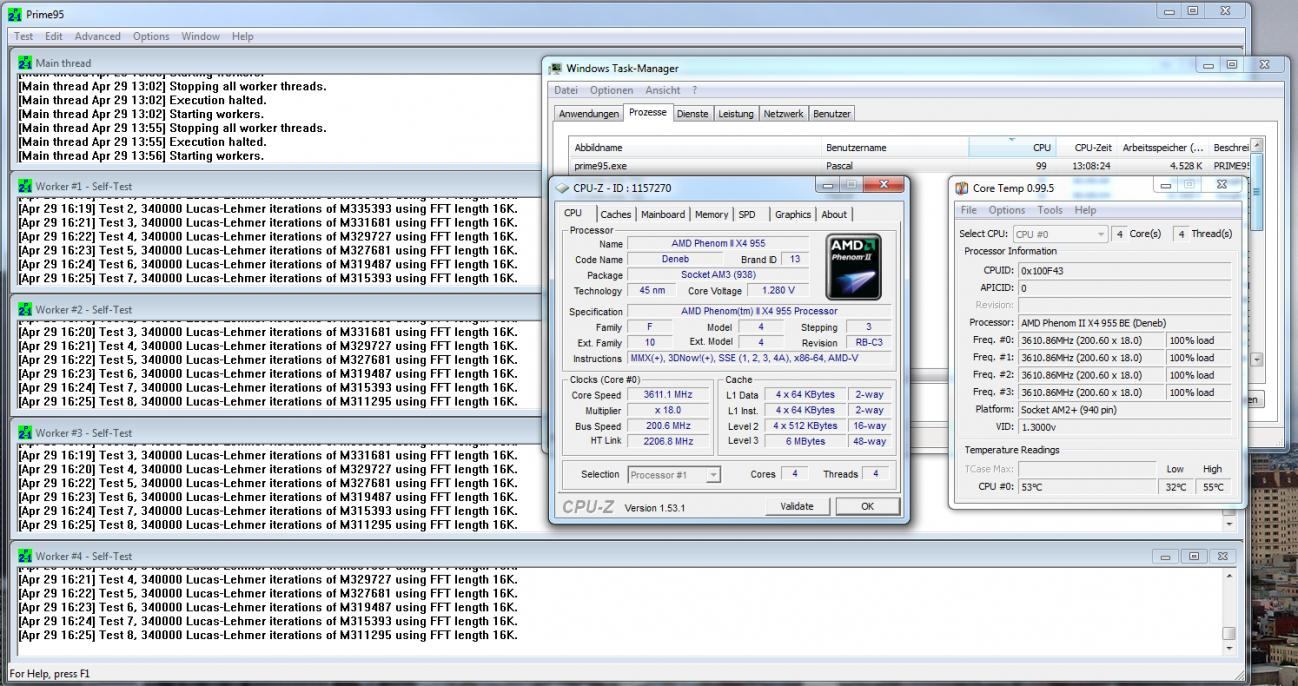This screenshot has height=686, width=1298.
Task: Click the Worker #3 Self-Test window icon
Action: click(24, 433)
